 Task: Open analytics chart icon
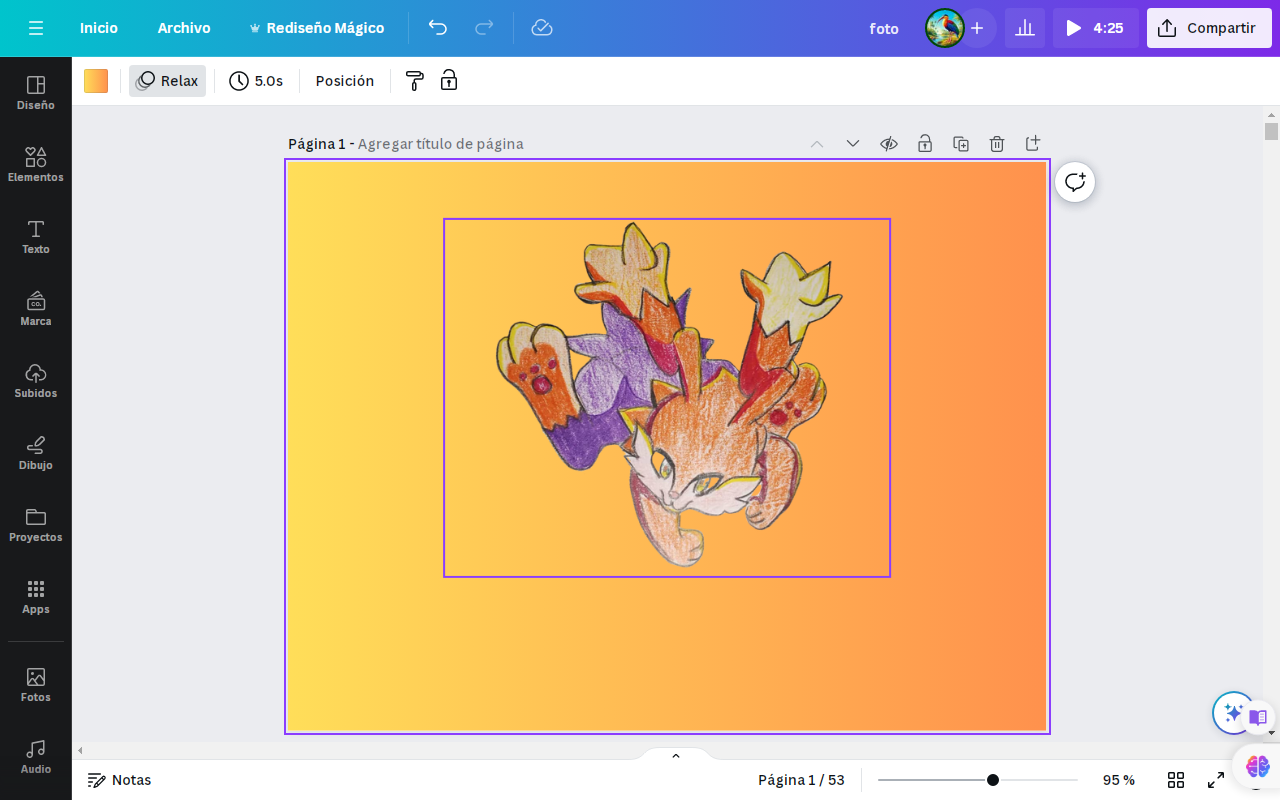pos(1025,28)
